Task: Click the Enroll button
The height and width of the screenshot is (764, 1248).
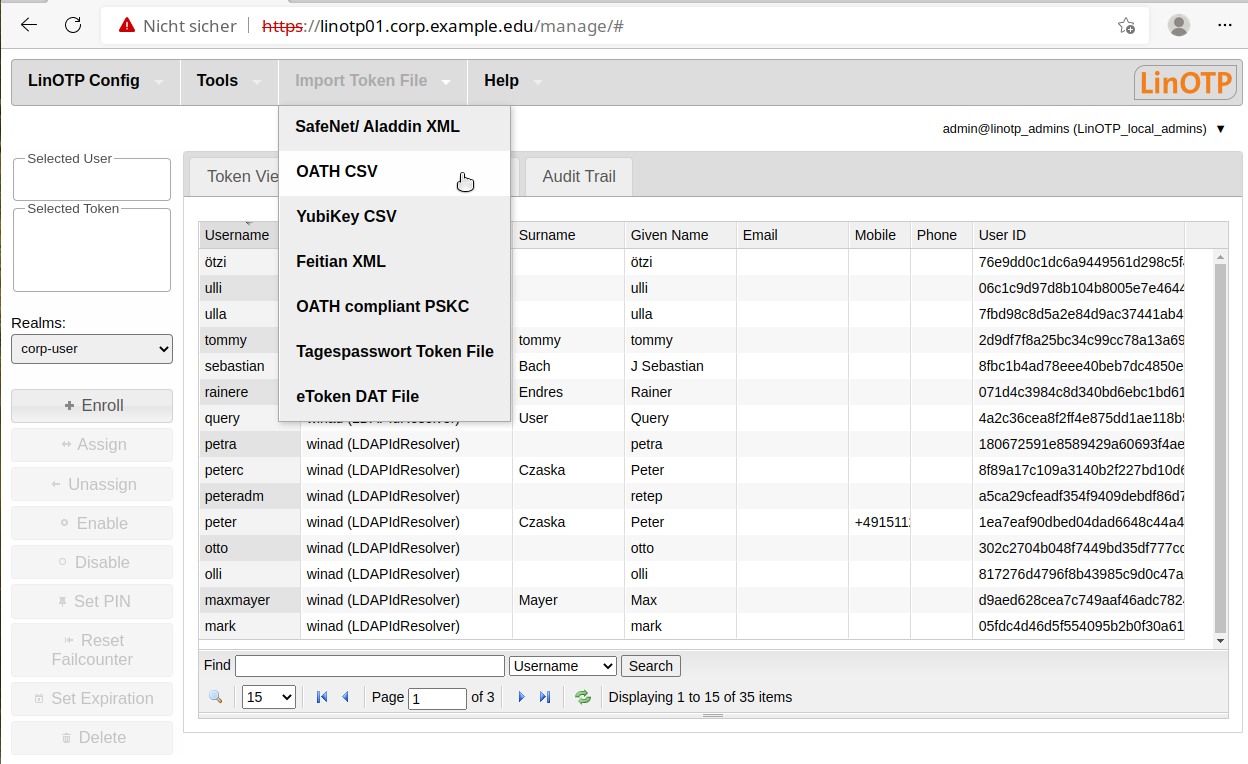Action: 91,406
